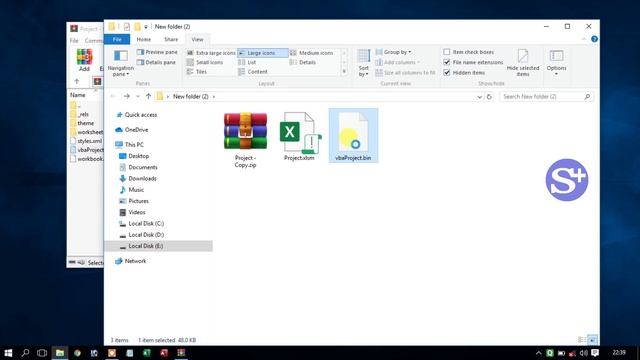The image size is (640, 360).
Task: Choose Extra large icons layout
Action: 211,53
